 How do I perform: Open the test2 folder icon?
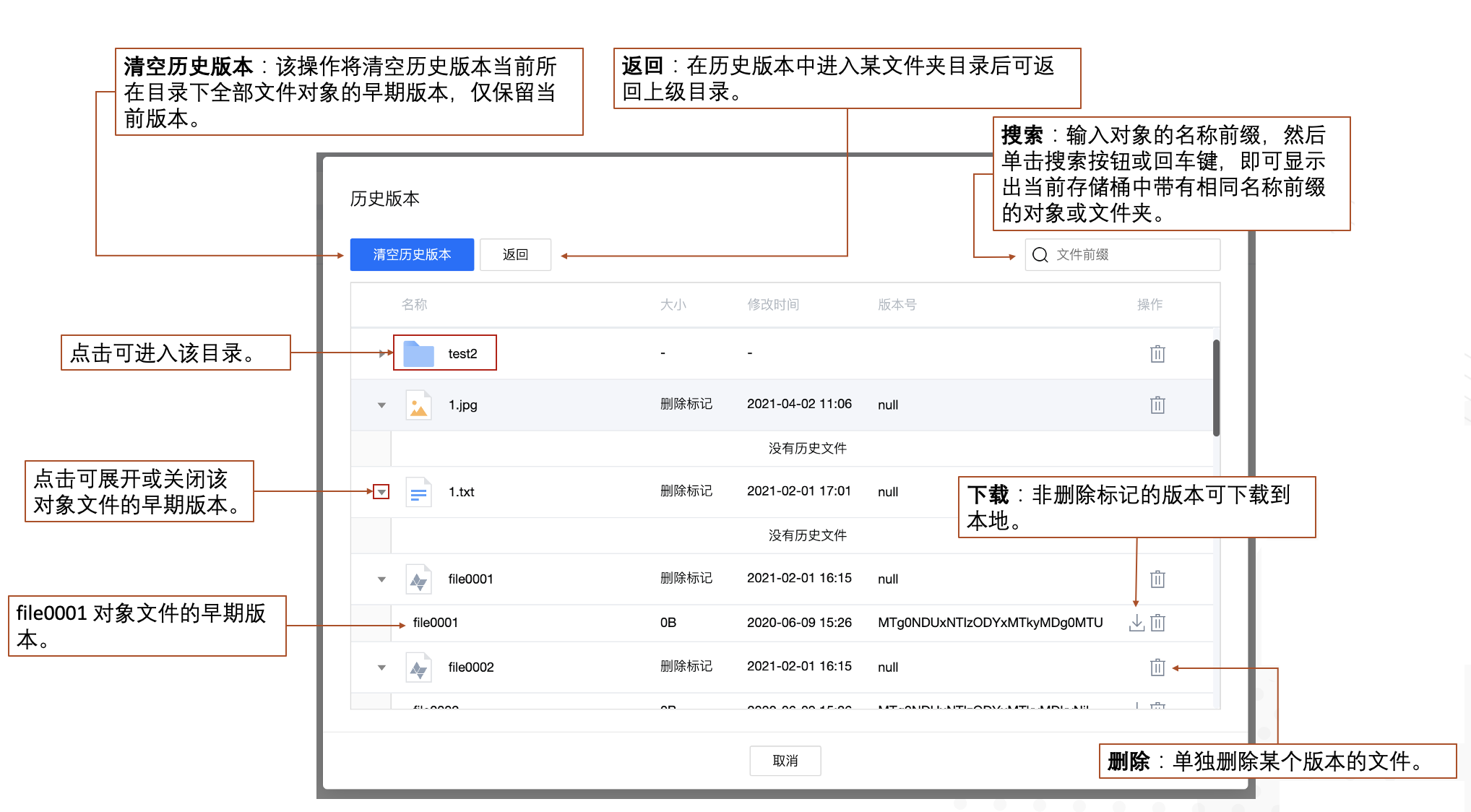tap(418, 353)
